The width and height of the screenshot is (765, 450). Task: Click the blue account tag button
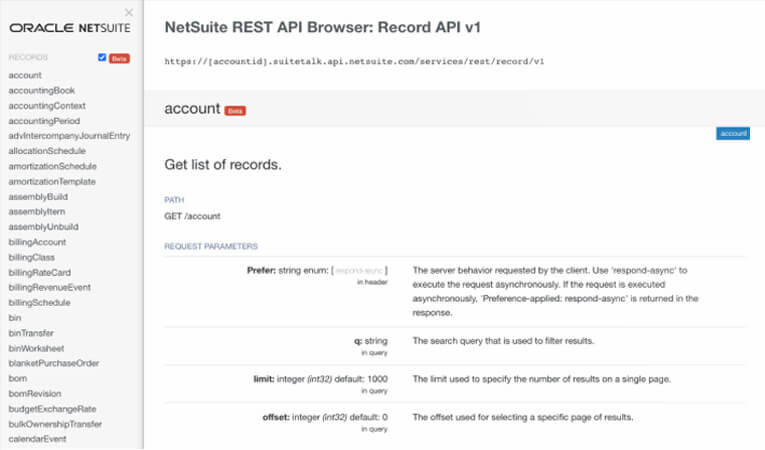click(x=732, y=133)
